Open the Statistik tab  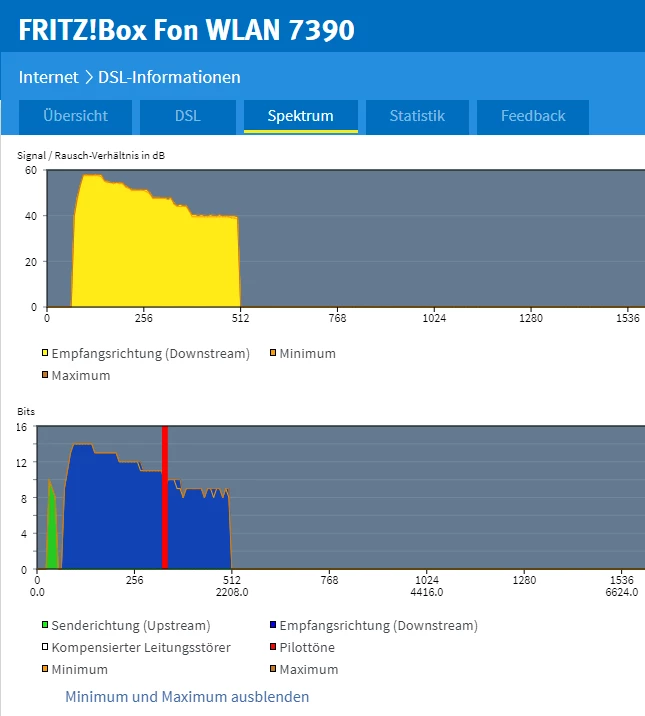(x=417, y=116)
